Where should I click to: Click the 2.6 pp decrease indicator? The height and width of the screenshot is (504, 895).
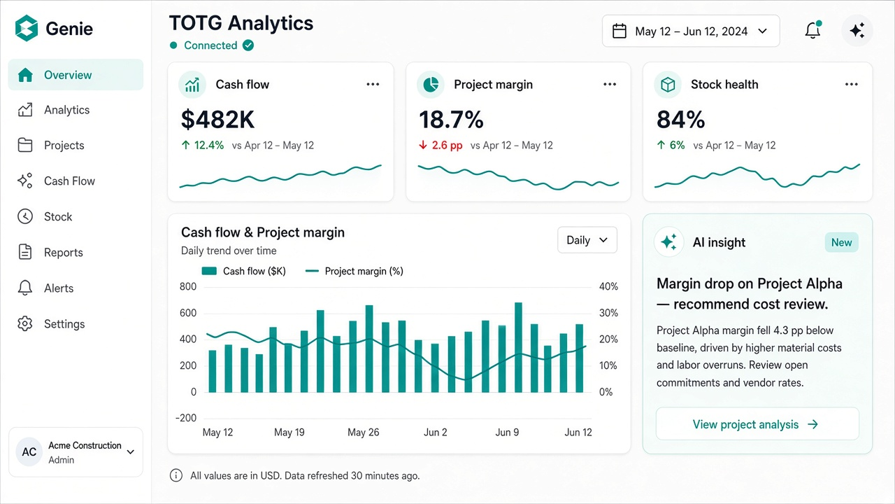440,145
